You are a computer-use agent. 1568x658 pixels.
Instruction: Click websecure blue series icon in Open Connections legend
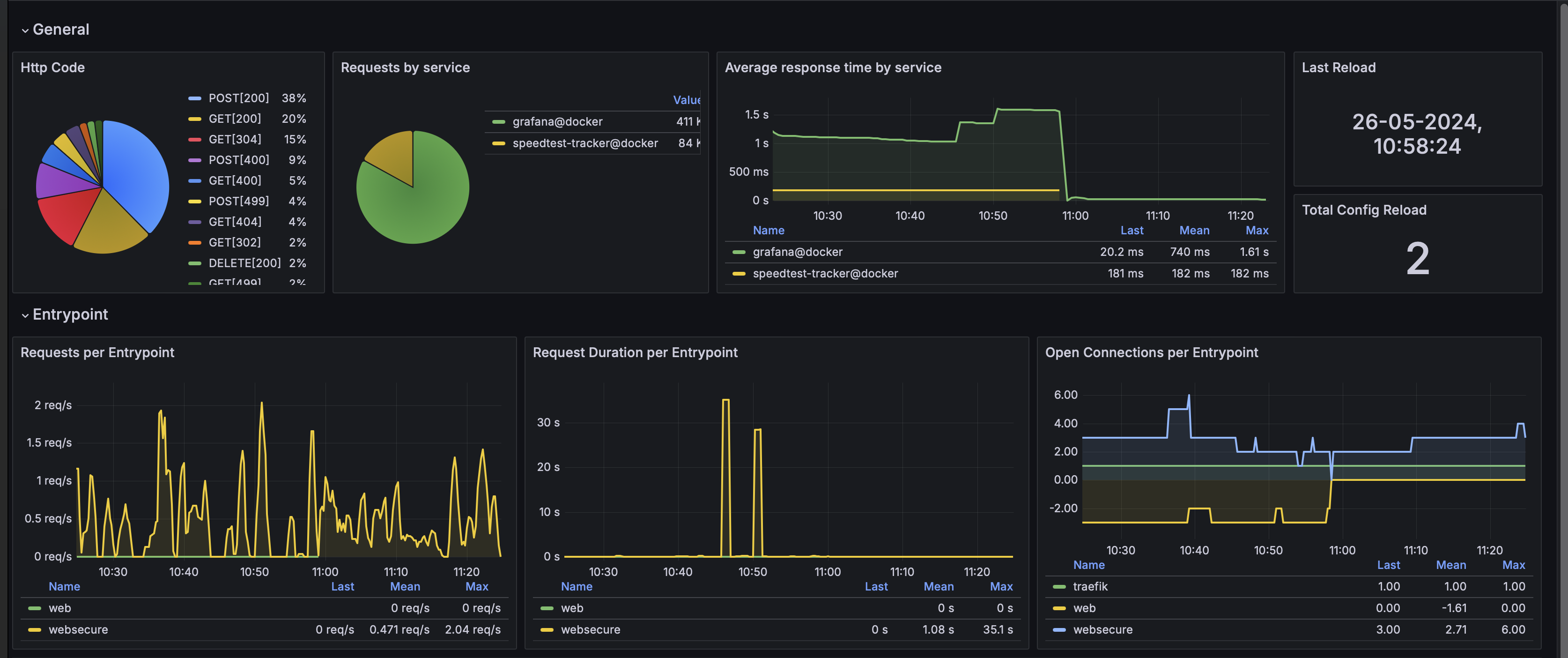point(1059,630)
